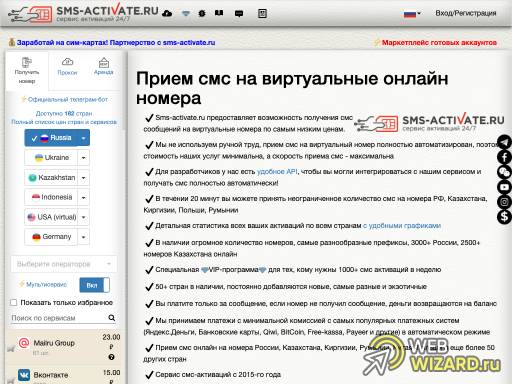Open Официальный телеграм бот link
This screenshot has height=384, width=512.
pyautogui.click(x=68, y=99)
